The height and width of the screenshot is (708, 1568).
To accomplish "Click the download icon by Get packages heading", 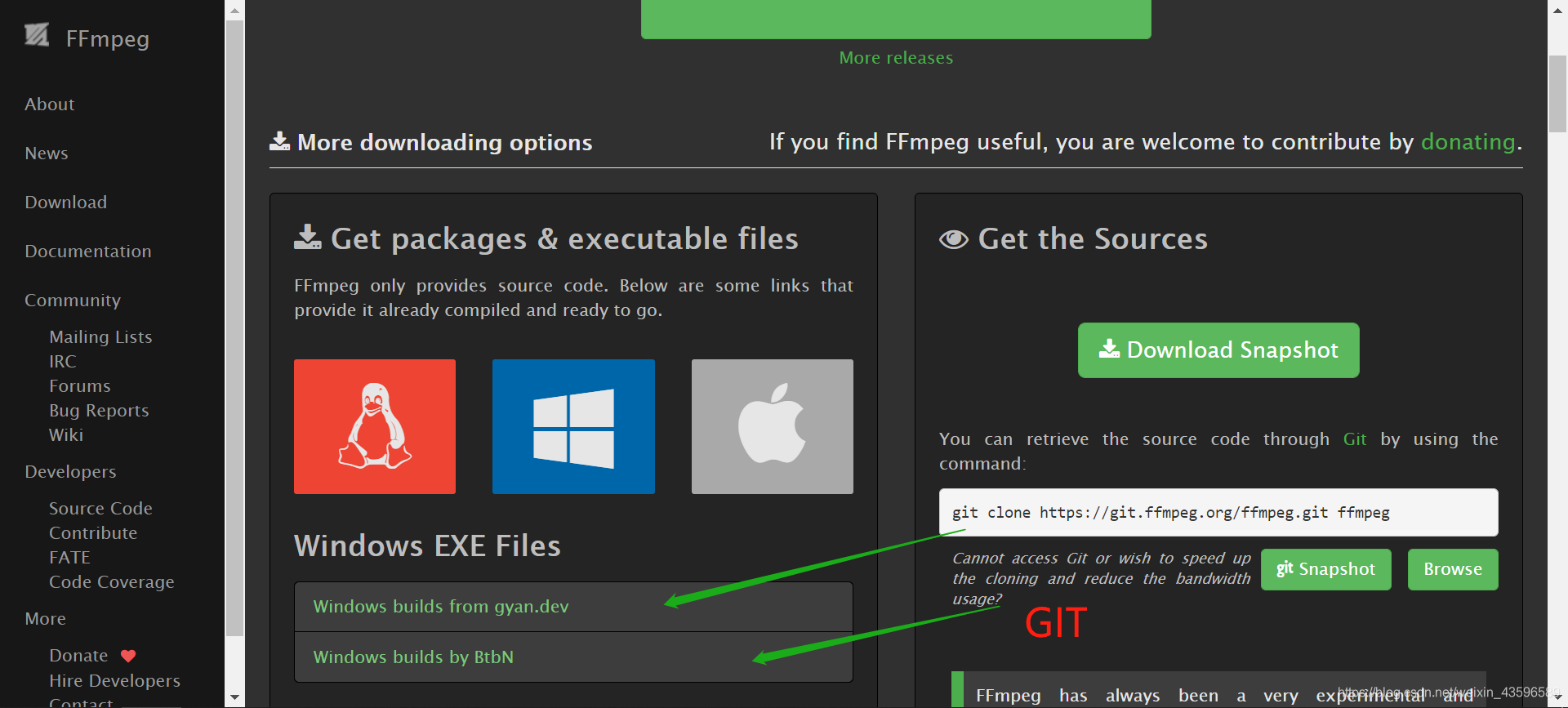I will (x=307, y=237).
